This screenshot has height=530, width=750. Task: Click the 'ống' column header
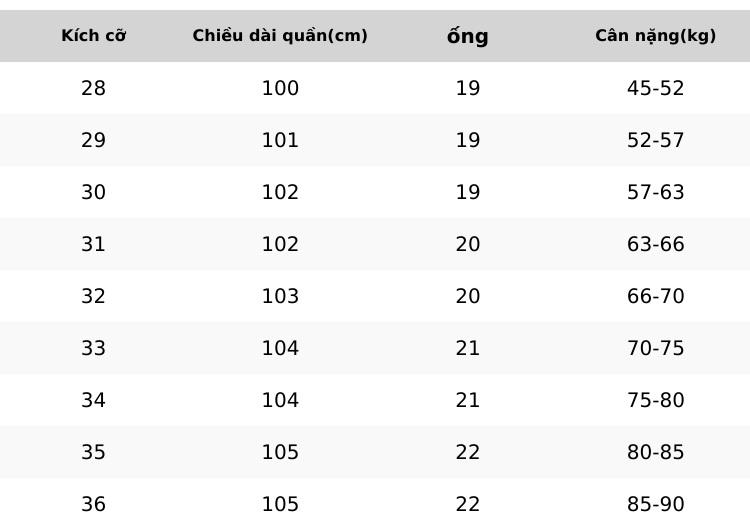click(467, 36)
